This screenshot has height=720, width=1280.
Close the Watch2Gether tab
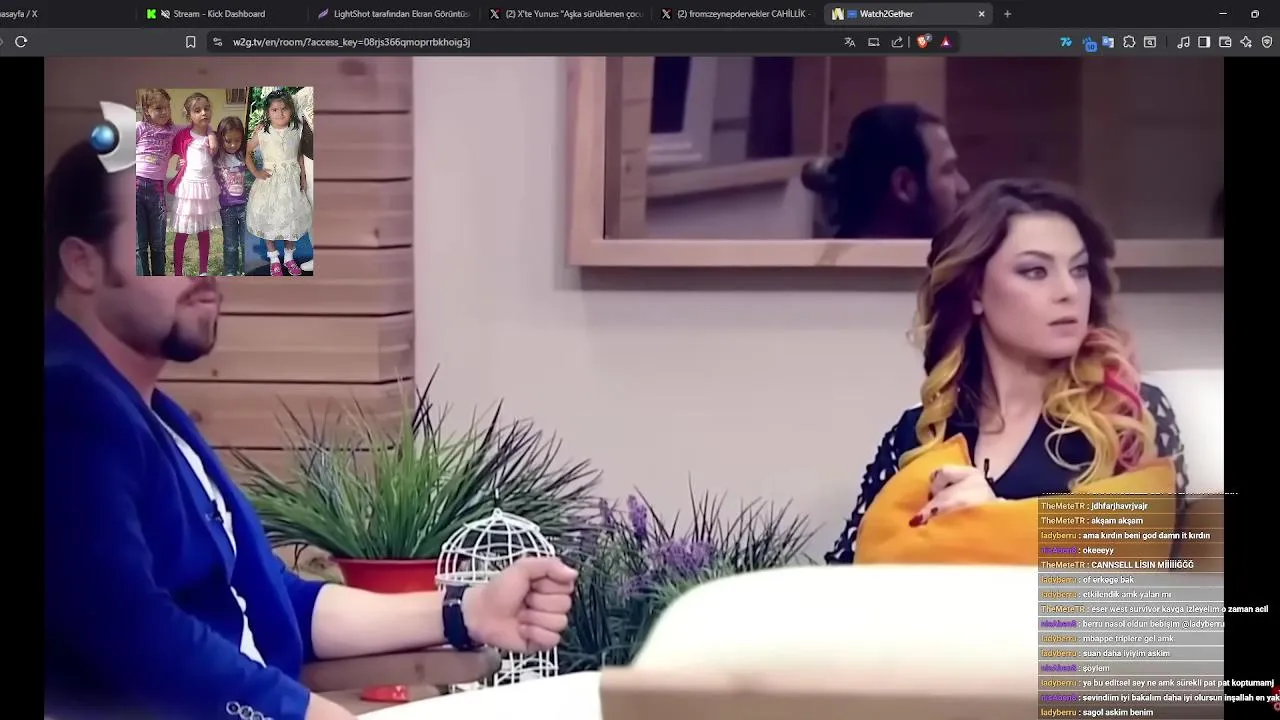[x=981, y=14]
